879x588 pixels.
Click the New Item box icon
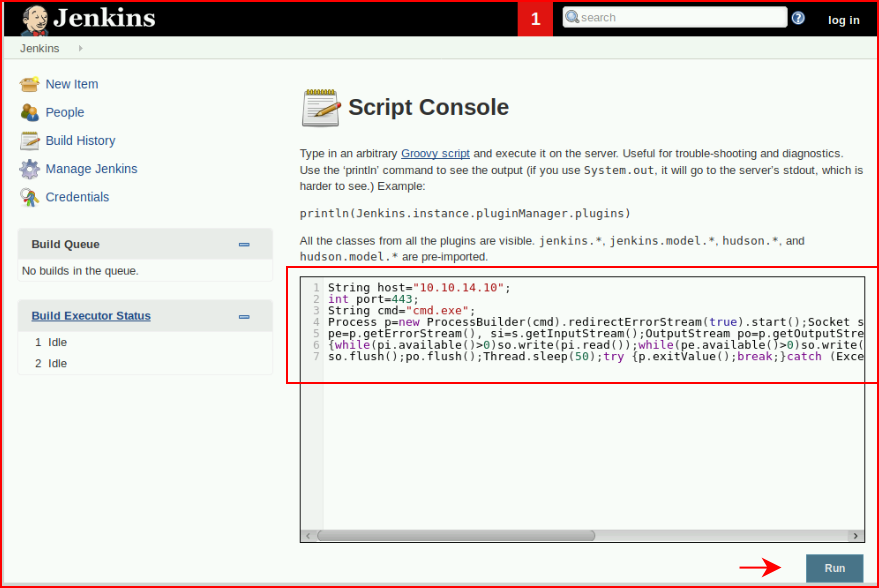29,84
